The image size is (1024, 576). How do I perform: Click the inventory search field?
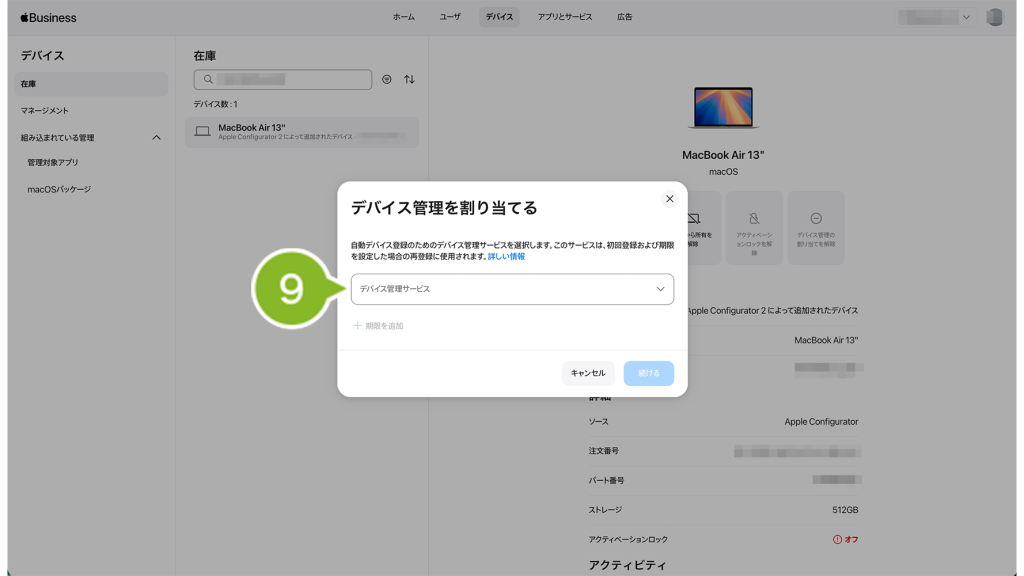[x=283, y=79]
